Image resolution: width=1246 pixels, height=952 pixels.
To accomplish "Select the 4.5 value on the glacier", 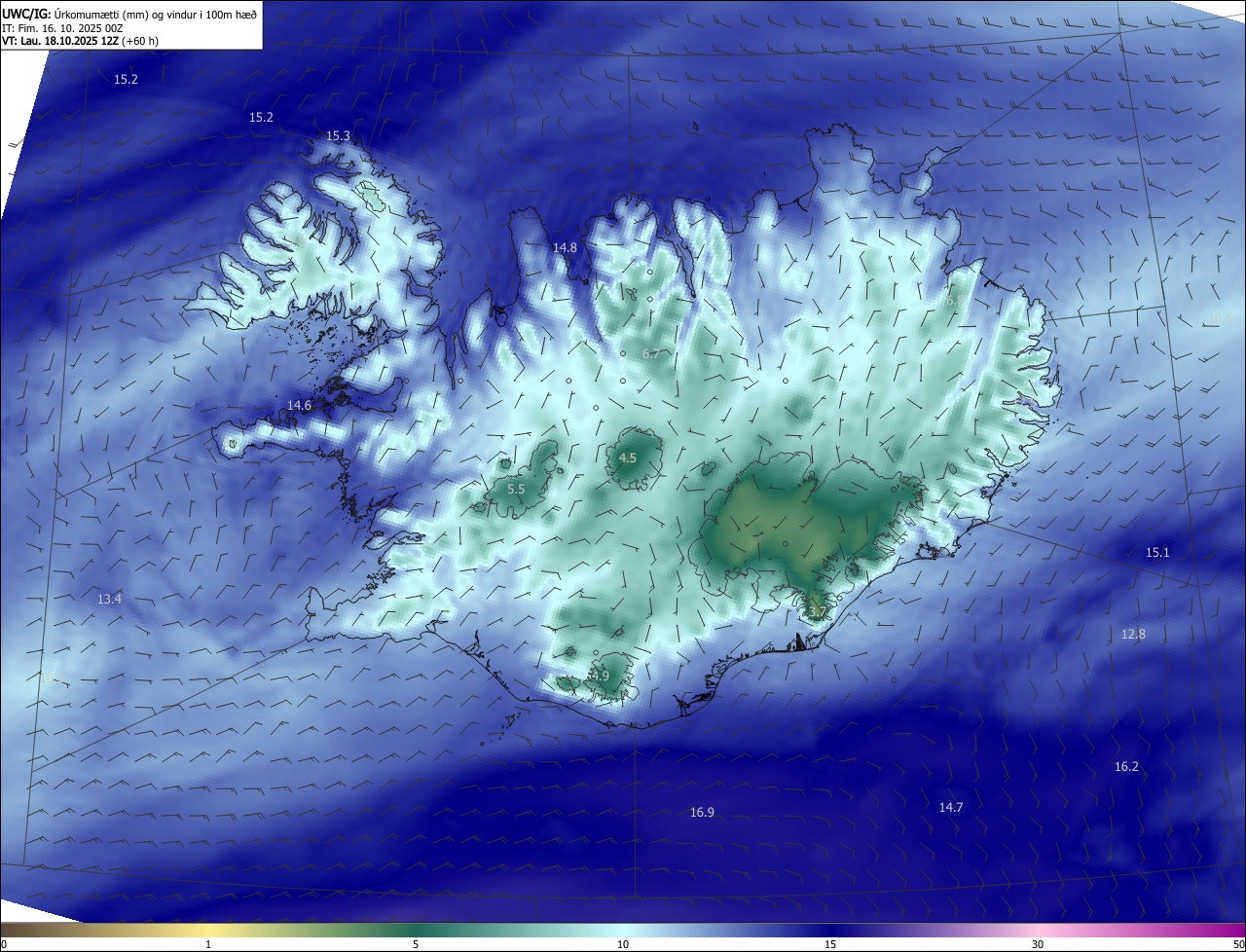I will pos(628,458).
